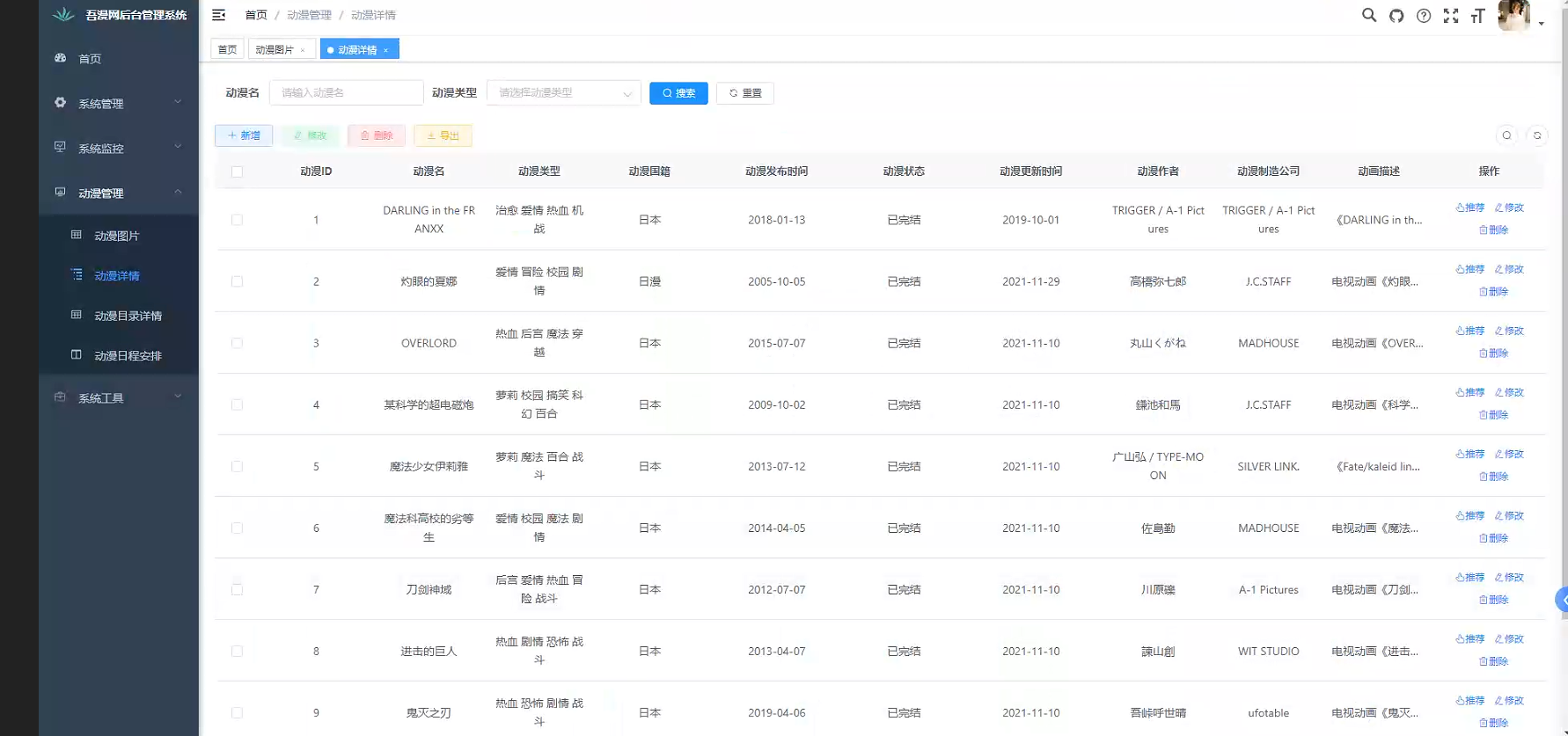Toggle fullscreen mode icon

tap(1451, 15)
